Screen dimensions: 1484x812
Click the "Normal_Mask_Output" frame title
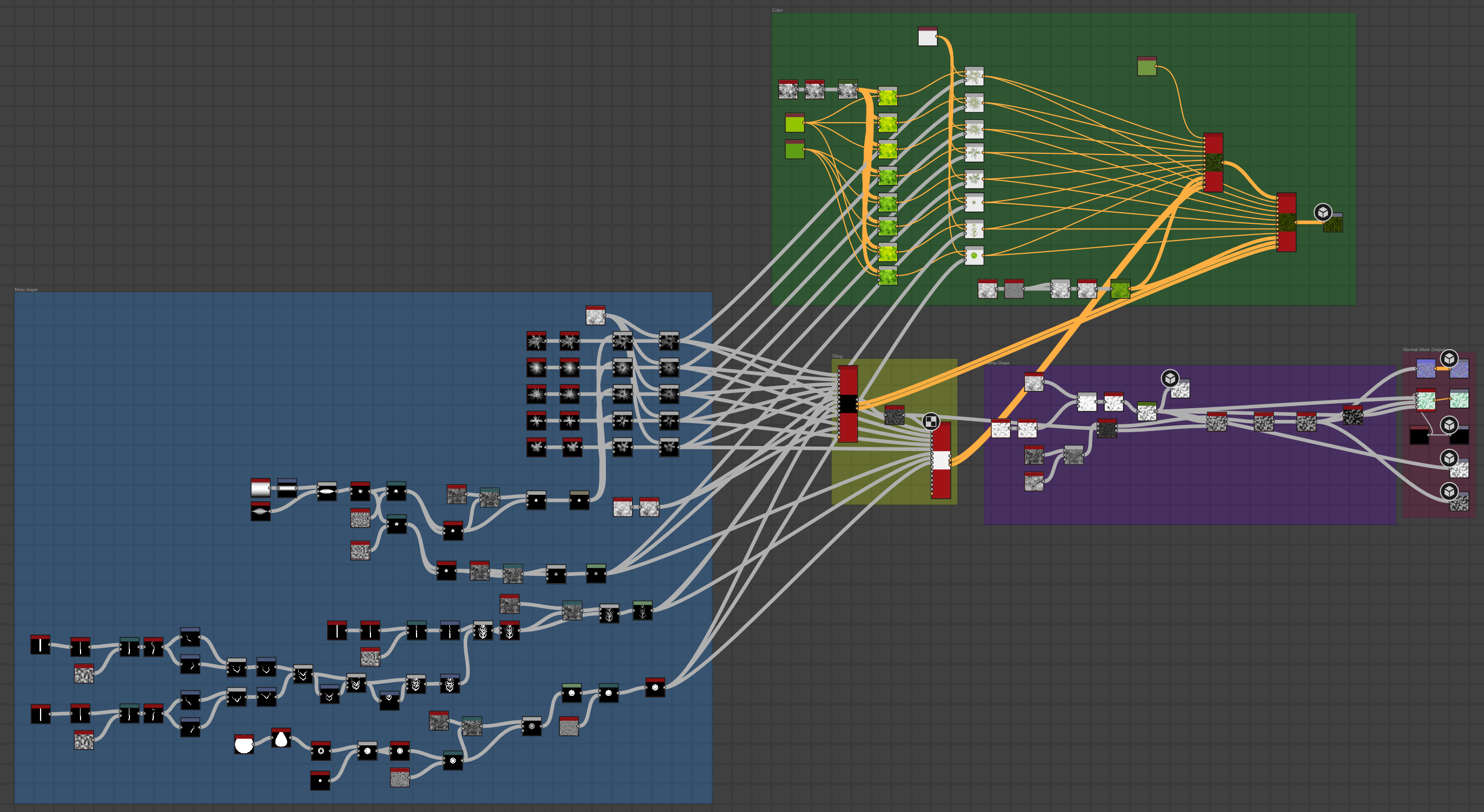[1423, 349]
